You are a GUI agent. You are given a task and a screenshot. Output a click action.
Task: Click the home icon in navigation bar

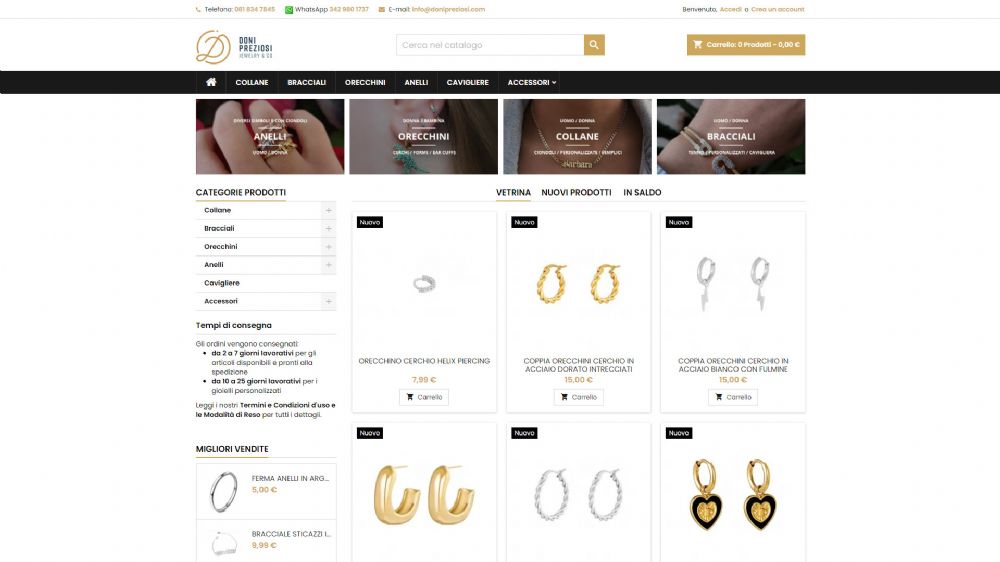(x=211, y=82)
